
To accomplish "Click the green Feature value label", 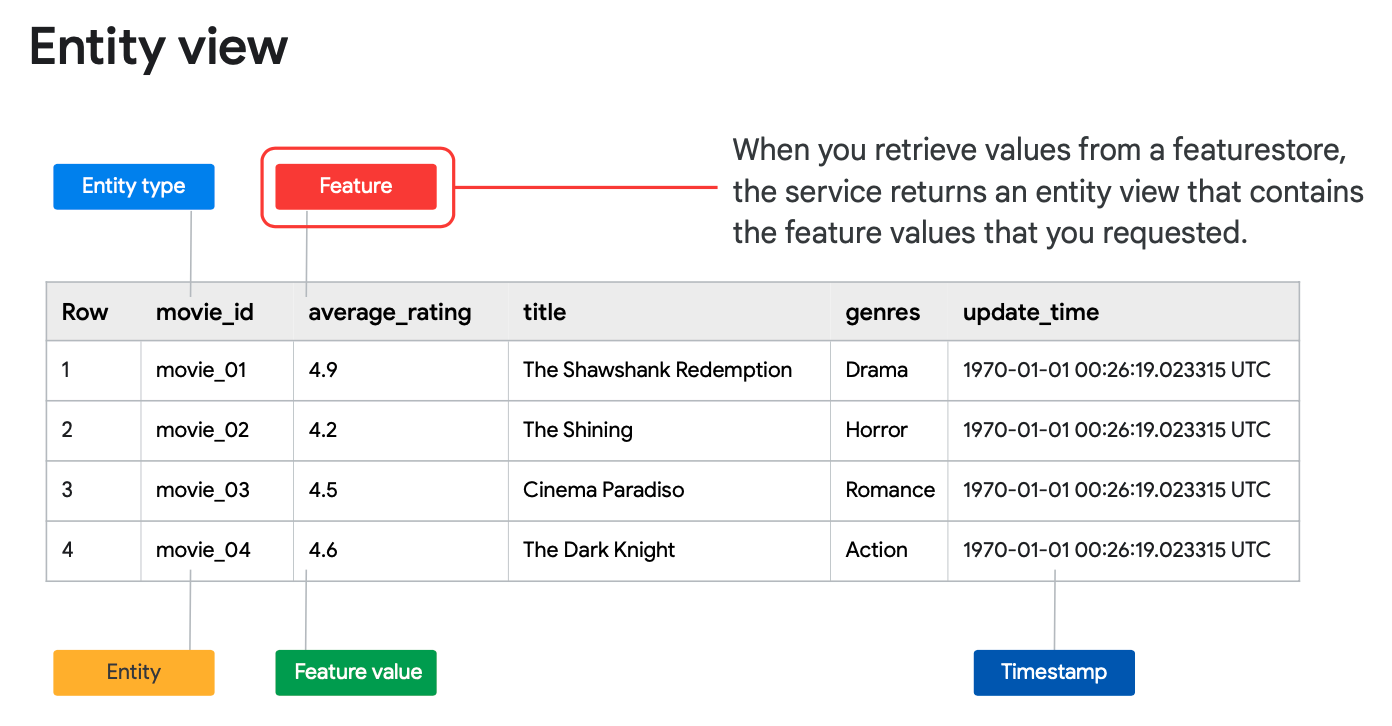I will [x=356, y=672].
